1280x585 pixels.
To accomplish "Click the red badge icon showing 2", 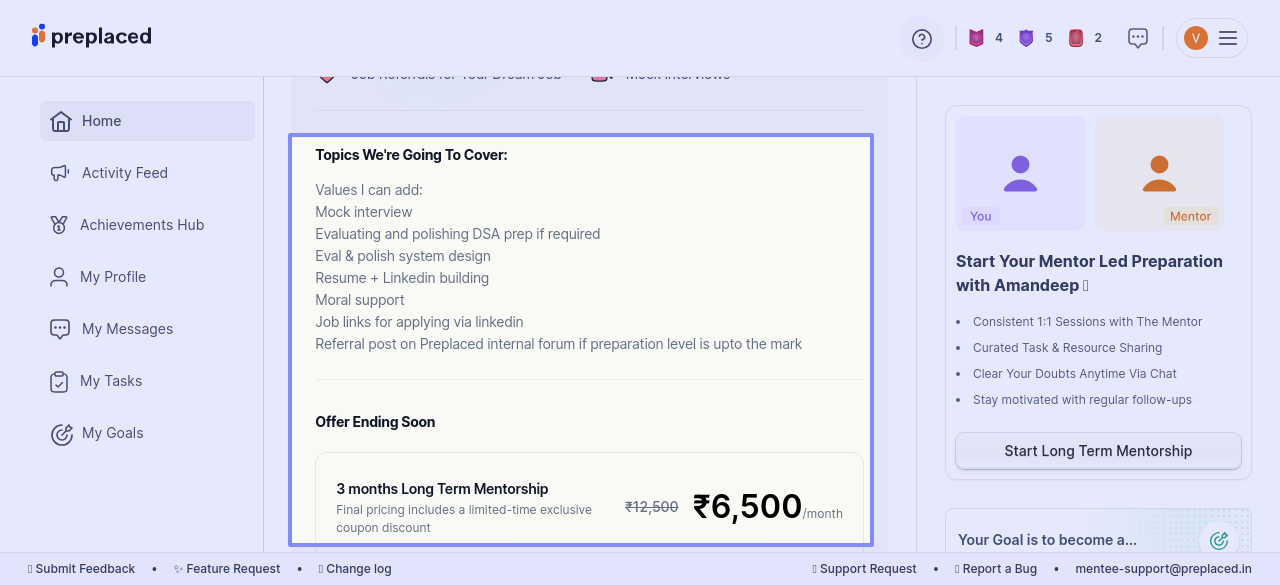I will pyautogui.click(x=1076, y=38).
